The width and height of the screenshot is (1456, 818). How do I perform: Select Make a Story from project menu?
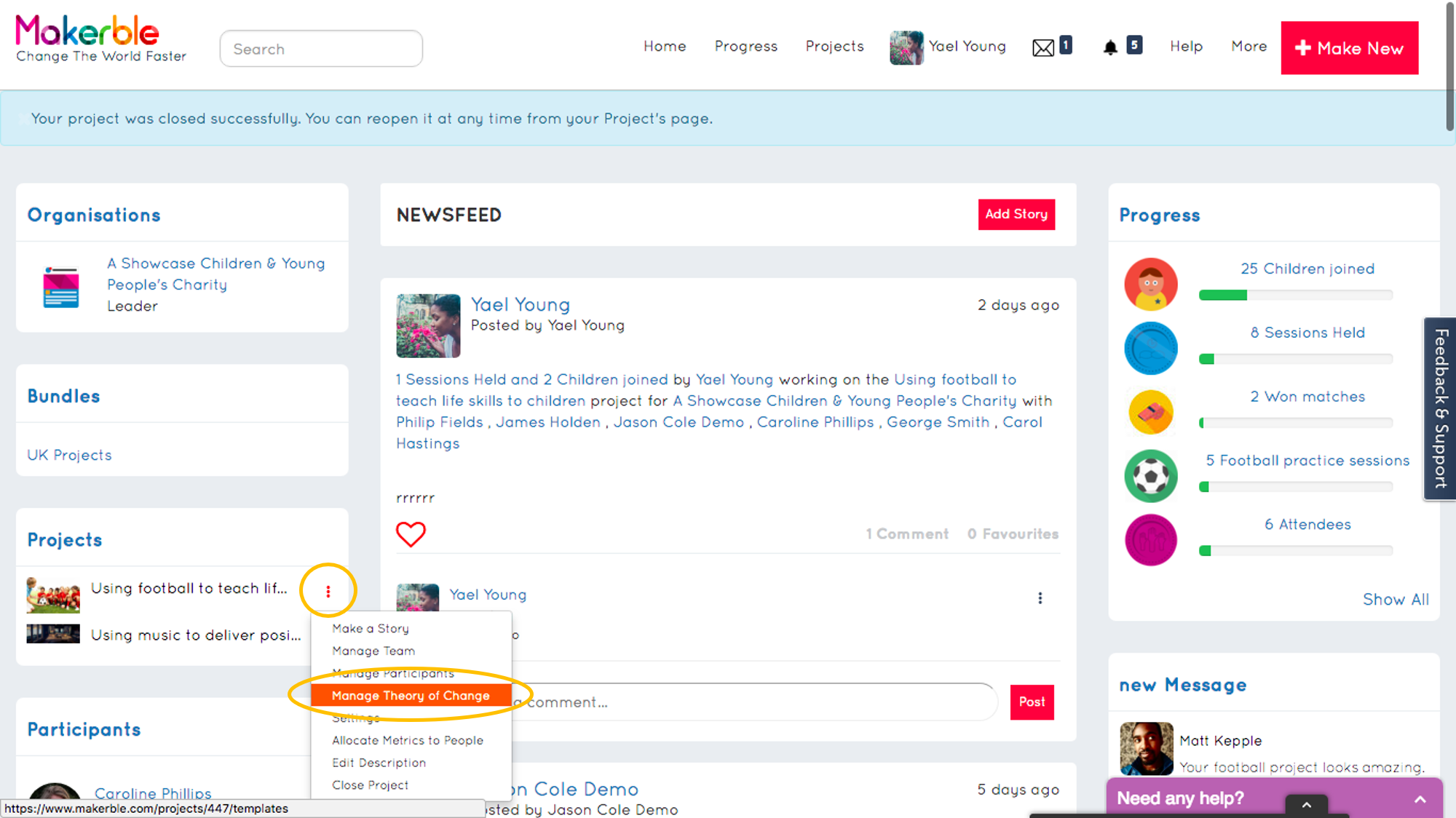click(371, 628)
